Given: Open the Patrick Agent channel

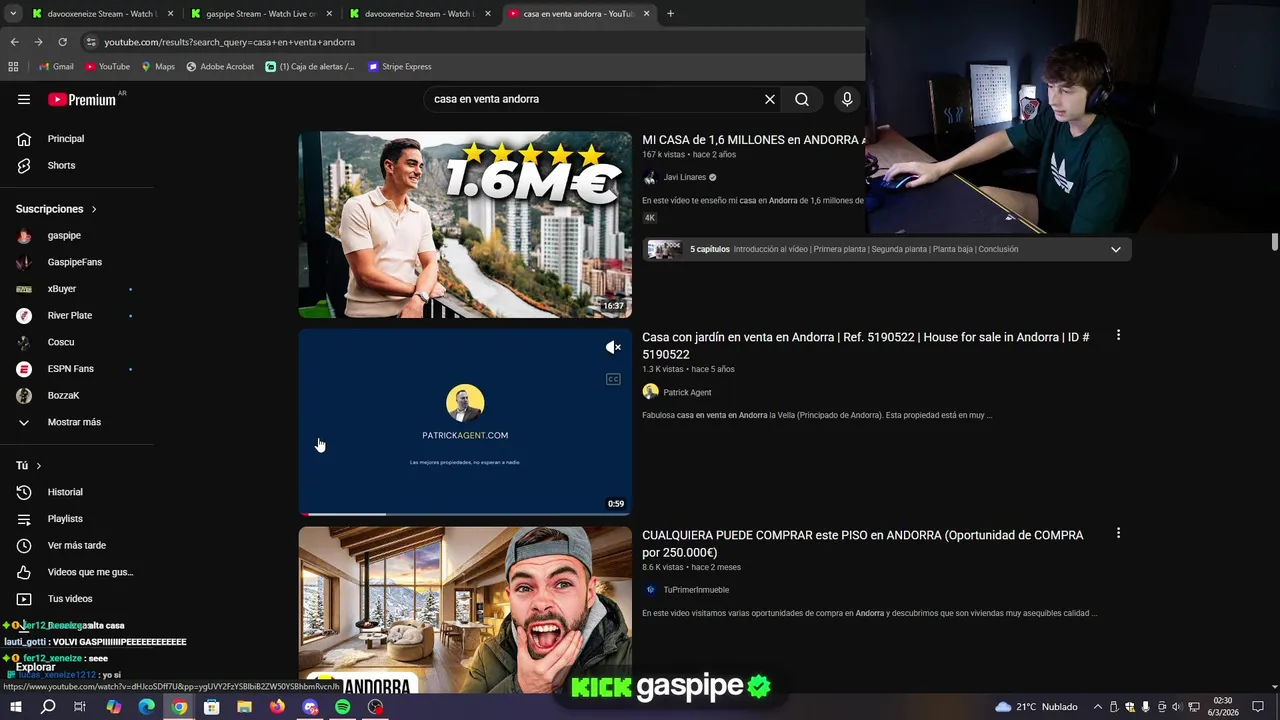Looking at the screenshot, I should pos(687,392).
